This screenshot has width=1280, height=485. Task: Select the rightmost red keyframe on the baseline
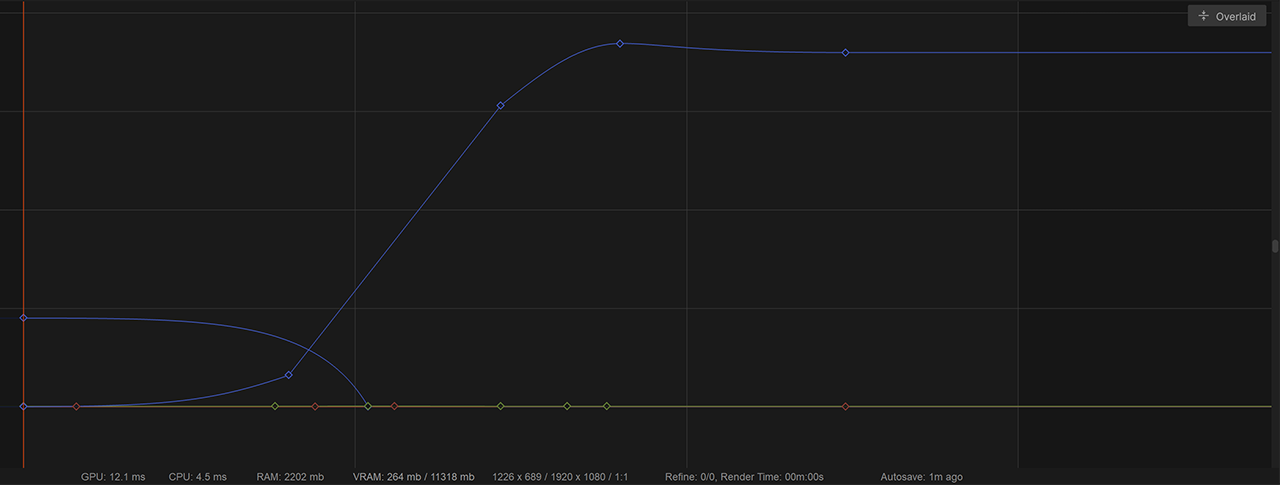845,407
